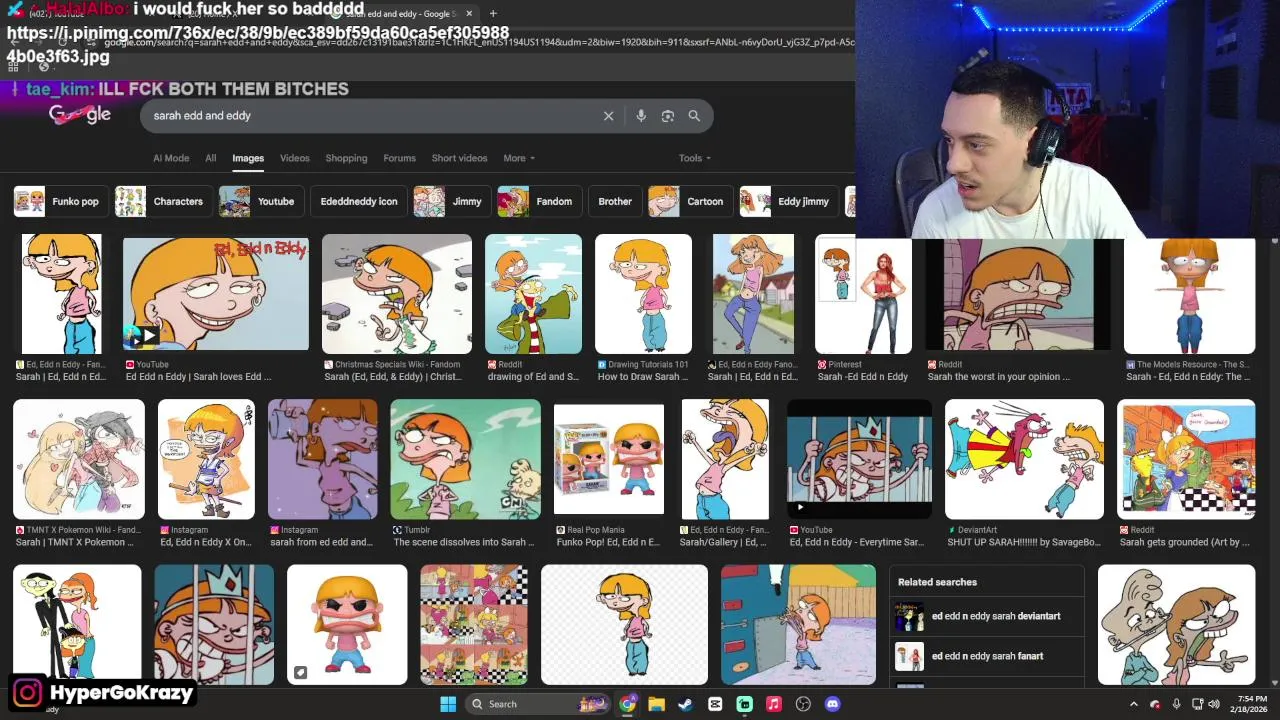1280x720 pixels.
Task: Filter by Fandom chip
Action: point(538,201)
